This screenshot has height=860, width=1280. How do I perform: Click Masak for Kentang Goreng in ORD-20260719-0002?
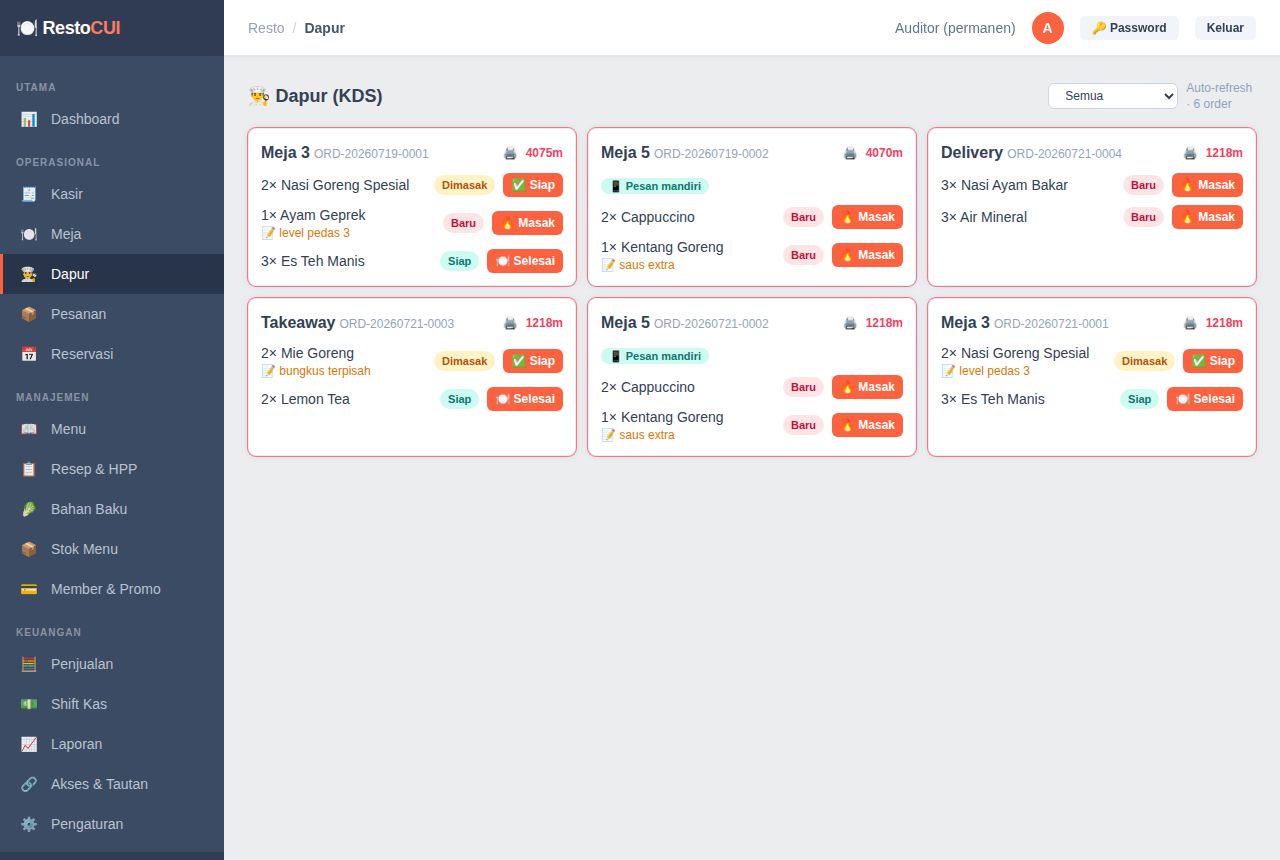coord(867,255)
